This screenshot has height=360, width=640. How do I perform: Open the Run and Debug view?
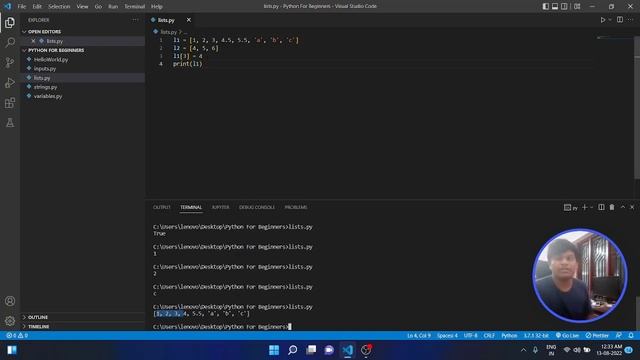10,82
